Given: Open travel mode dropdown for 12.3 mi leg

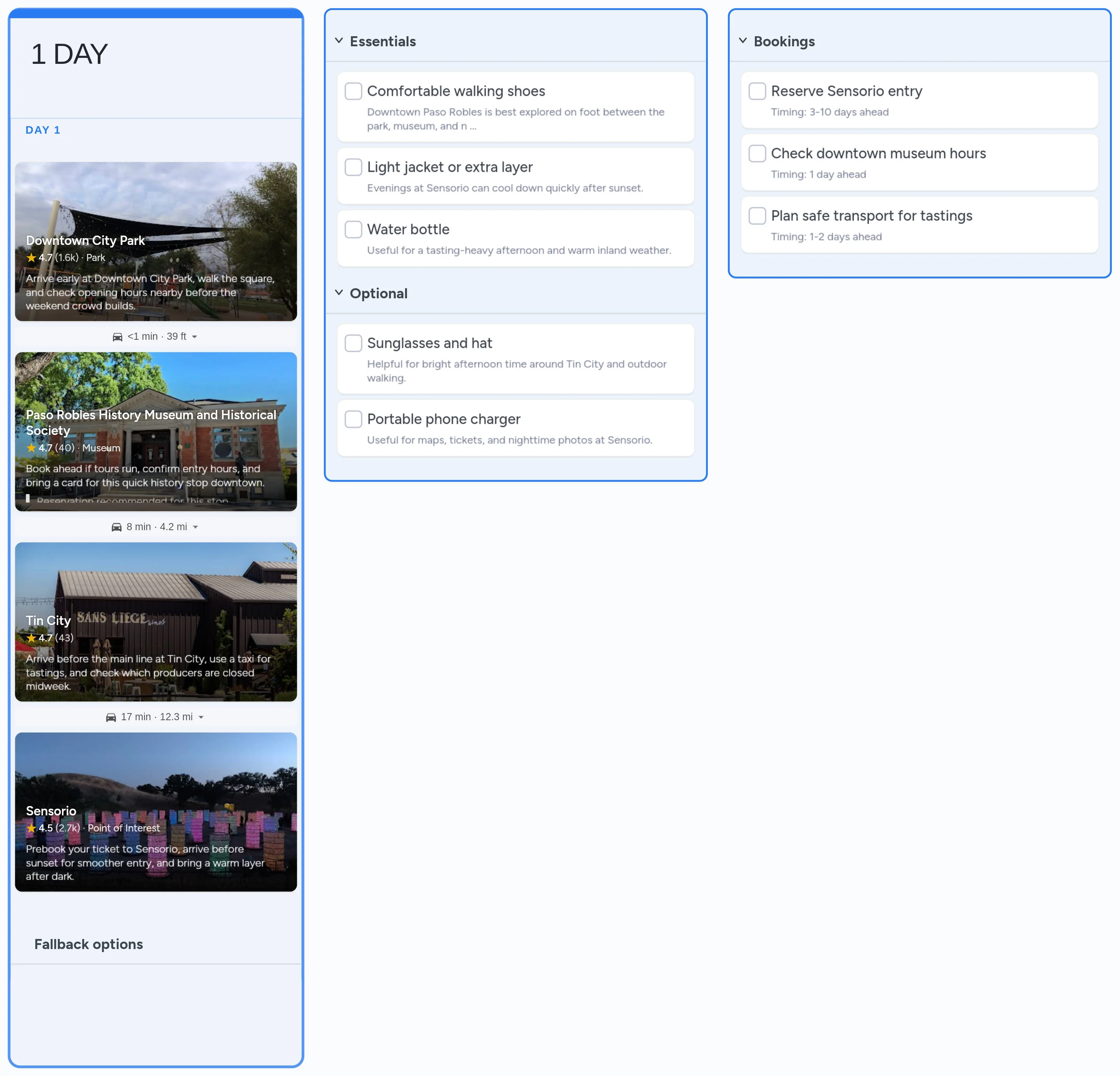Looking at the screenshot, I should point(201,717).
